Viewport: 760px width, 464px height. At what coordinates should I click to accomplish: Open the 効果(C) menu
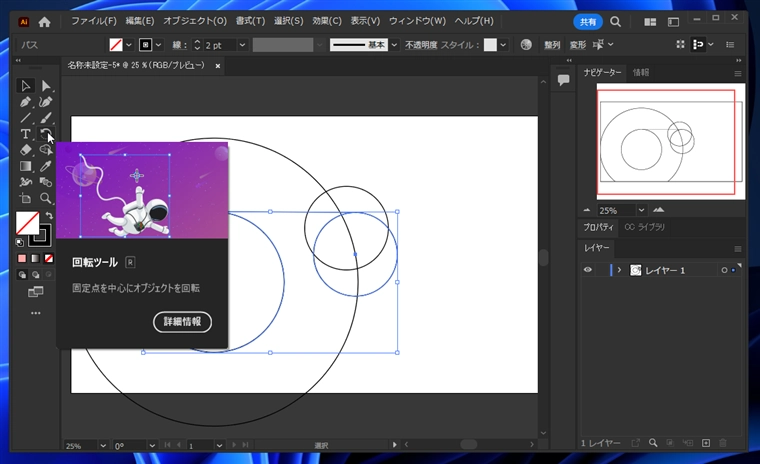[x=327, y=21]
